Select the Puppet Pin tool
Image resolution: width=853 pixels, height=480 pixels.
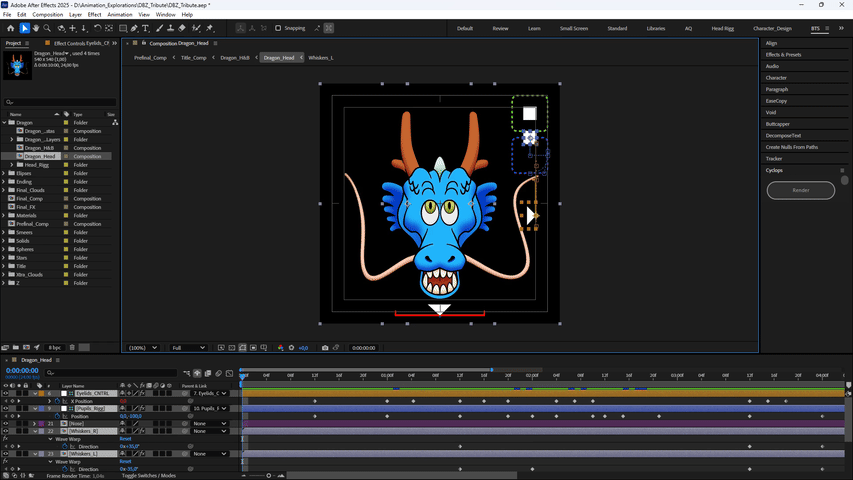210,28
